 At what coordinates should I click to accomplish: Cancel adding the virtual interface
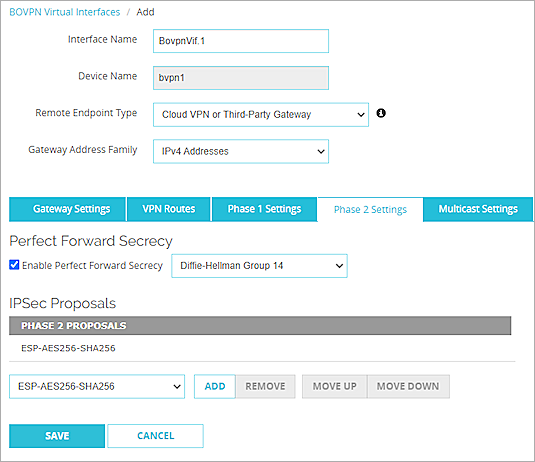click(156, 436)
